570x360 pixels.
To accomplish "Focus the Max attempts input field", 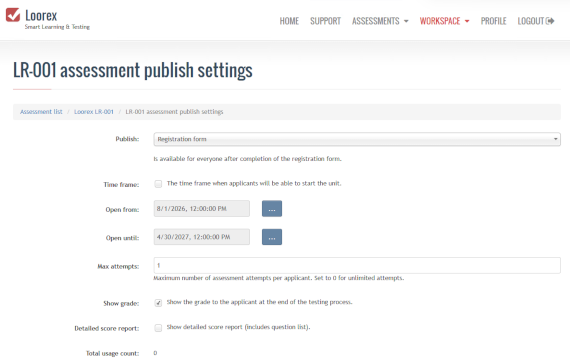I will coord(357,265).
